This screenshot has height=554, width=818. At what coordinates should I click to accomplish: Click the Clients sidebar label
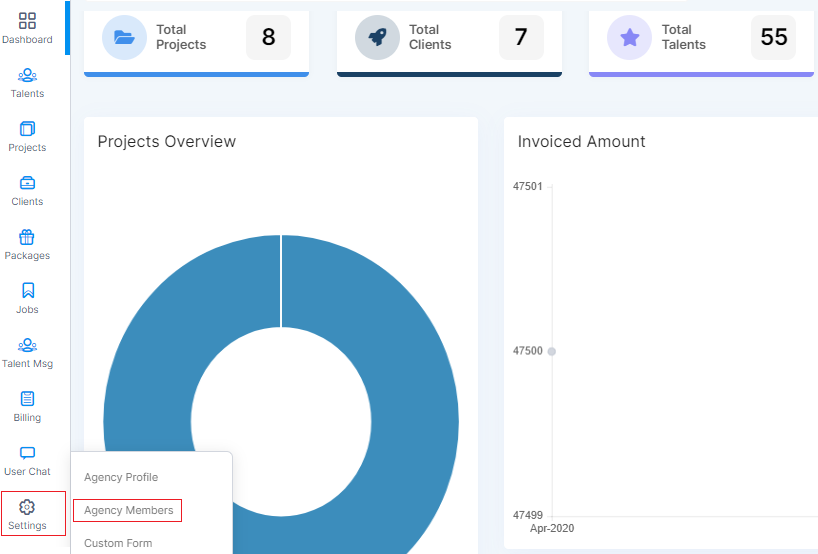tap(27, 202)
